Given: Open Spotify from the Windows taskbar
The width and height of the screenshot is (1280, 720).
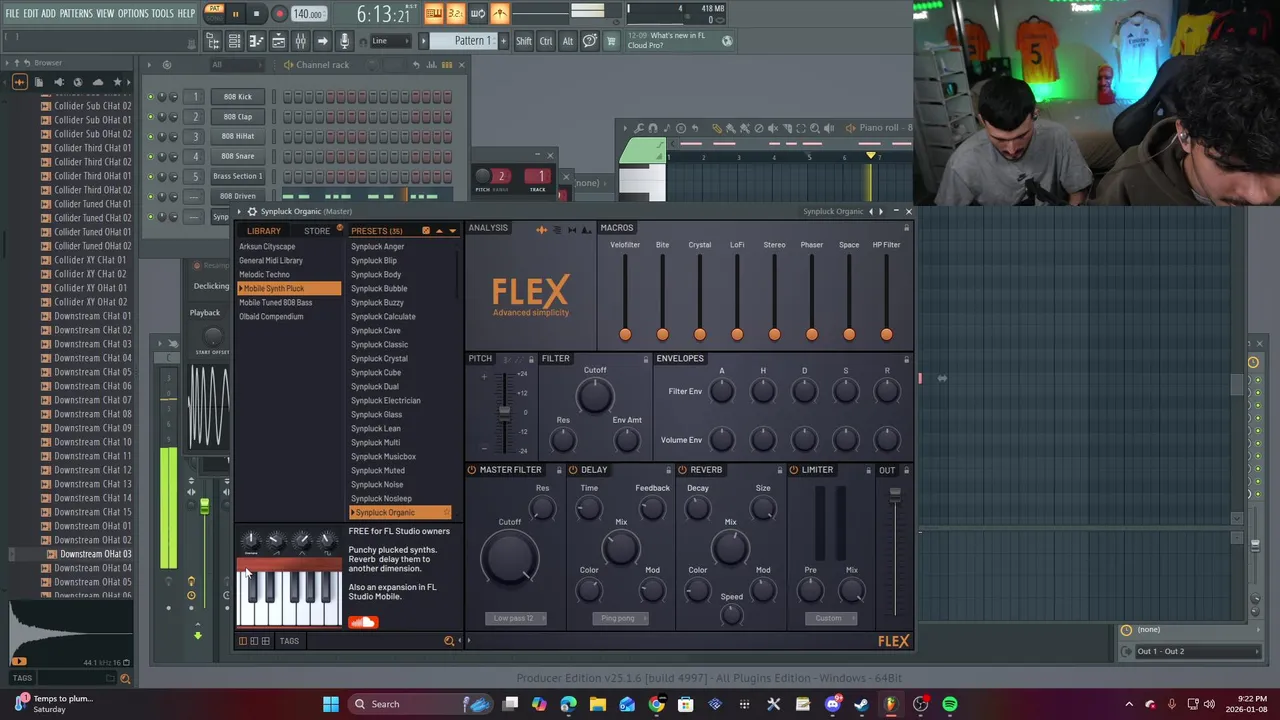Looking at the screenshot, I should click(949, 704).
